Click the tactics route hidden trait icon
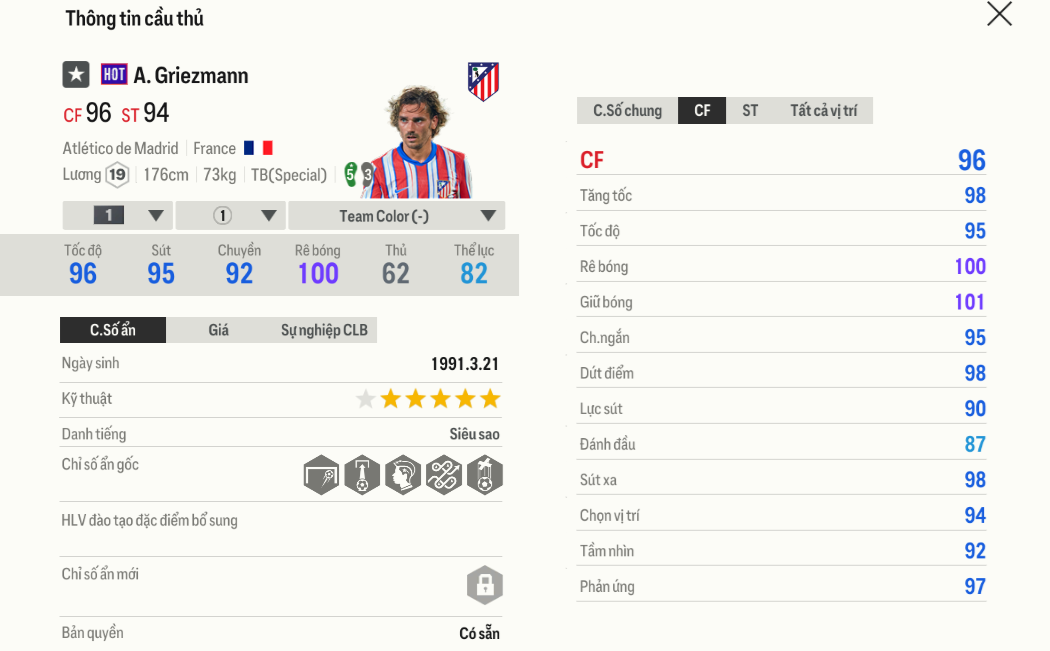The height and width of the screenshot is (651, 1050). coord(443,475)
